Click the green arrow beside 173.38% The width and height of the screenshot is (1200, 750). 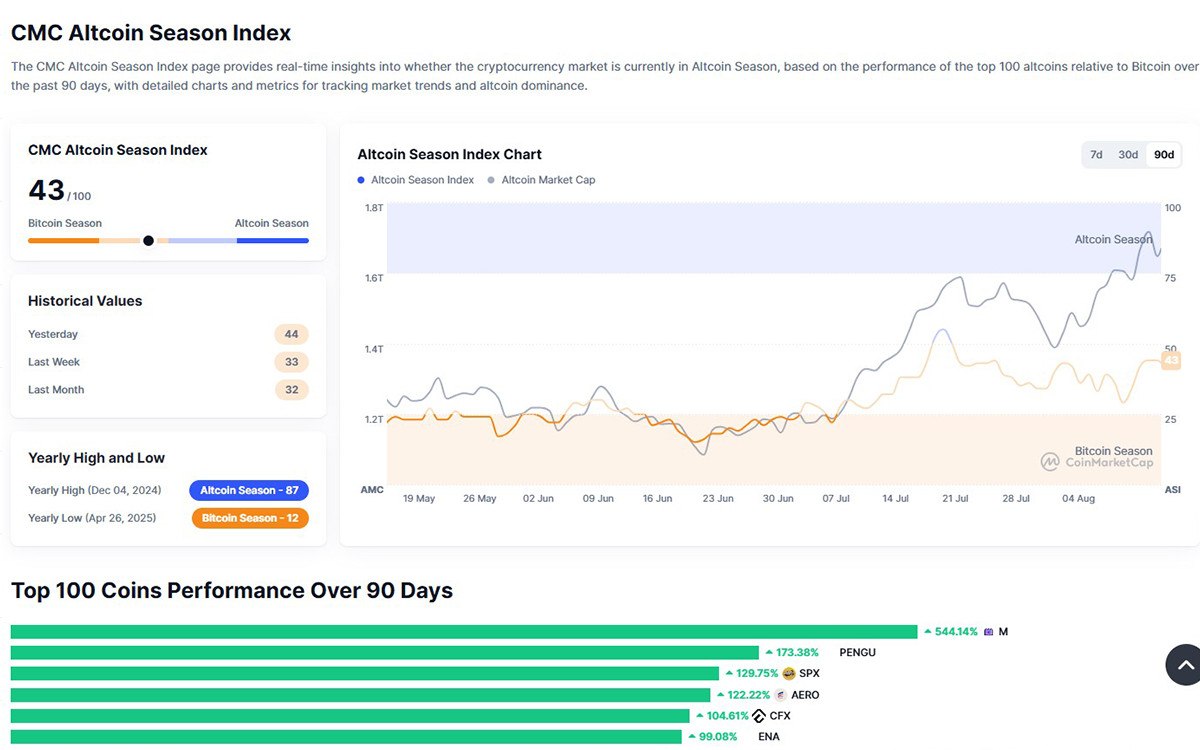[x=769, y=653]
